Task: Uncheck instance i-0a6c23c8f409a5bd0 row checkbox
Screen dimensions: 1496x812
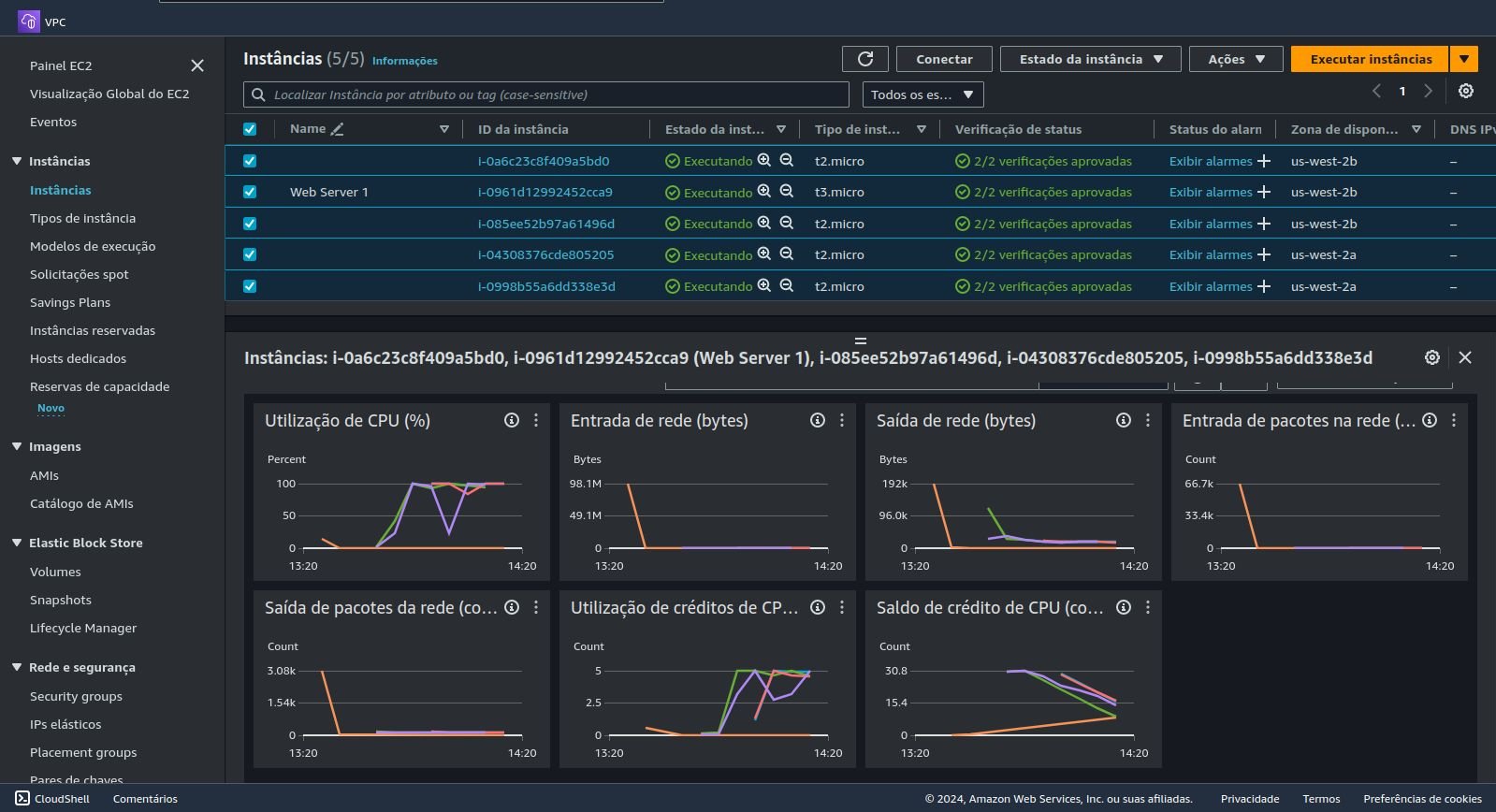Action: [250, 161]
